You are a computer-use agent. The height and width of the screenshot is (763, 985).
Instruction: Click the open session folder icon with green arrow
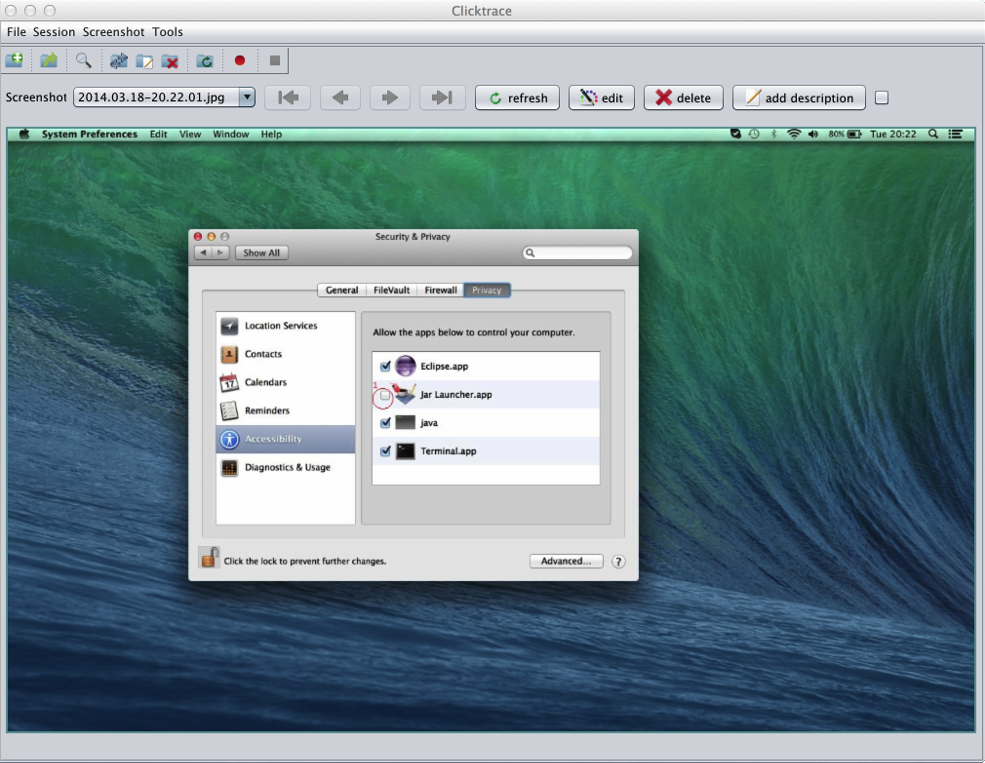click(x=48, y=60)
